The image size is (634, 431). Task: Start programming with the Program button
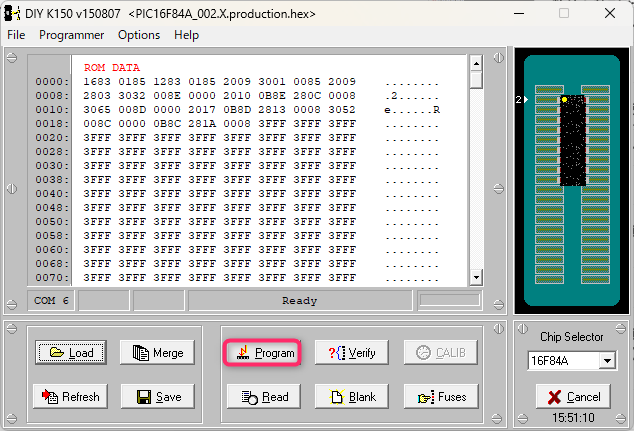pyautogui.click(x=262, y=353)
